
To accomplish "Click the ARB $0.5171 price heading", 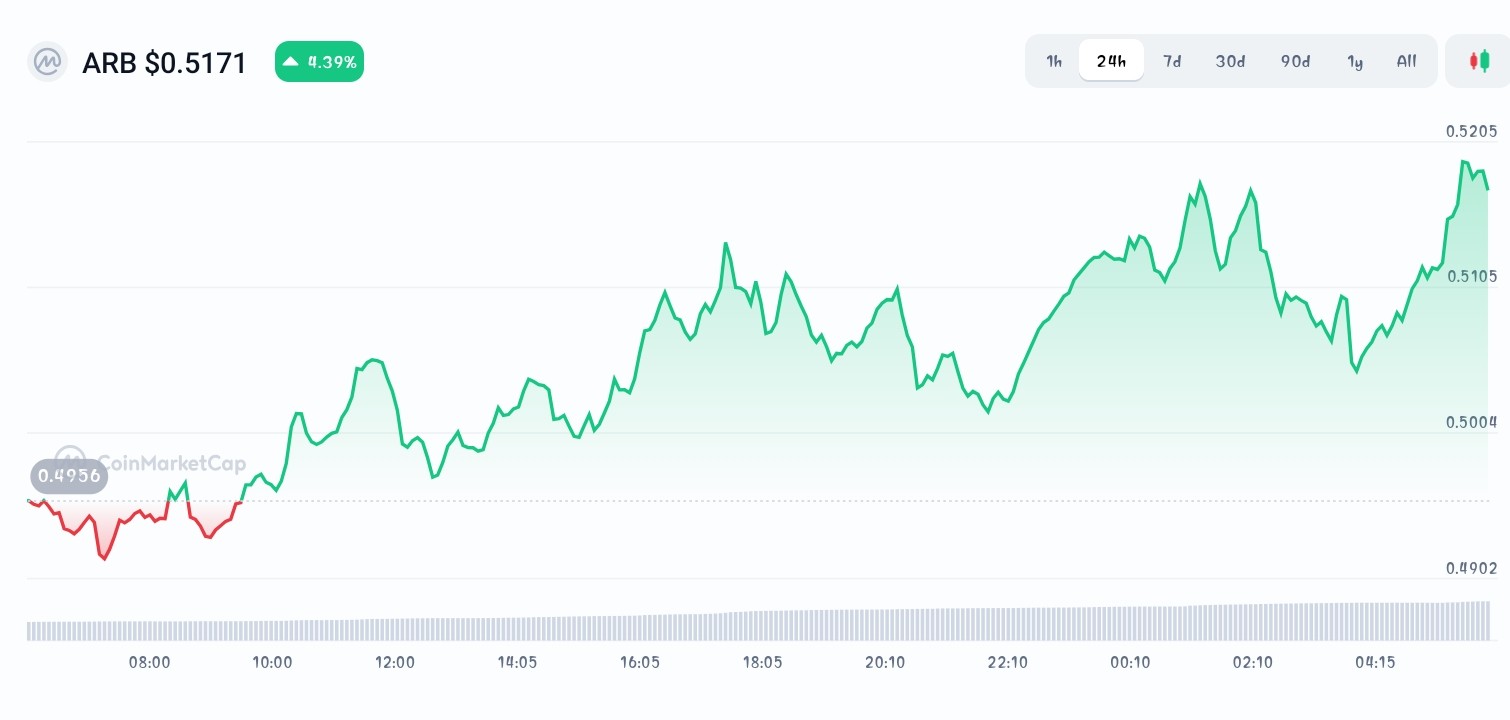I will click(x=164, y=63).
